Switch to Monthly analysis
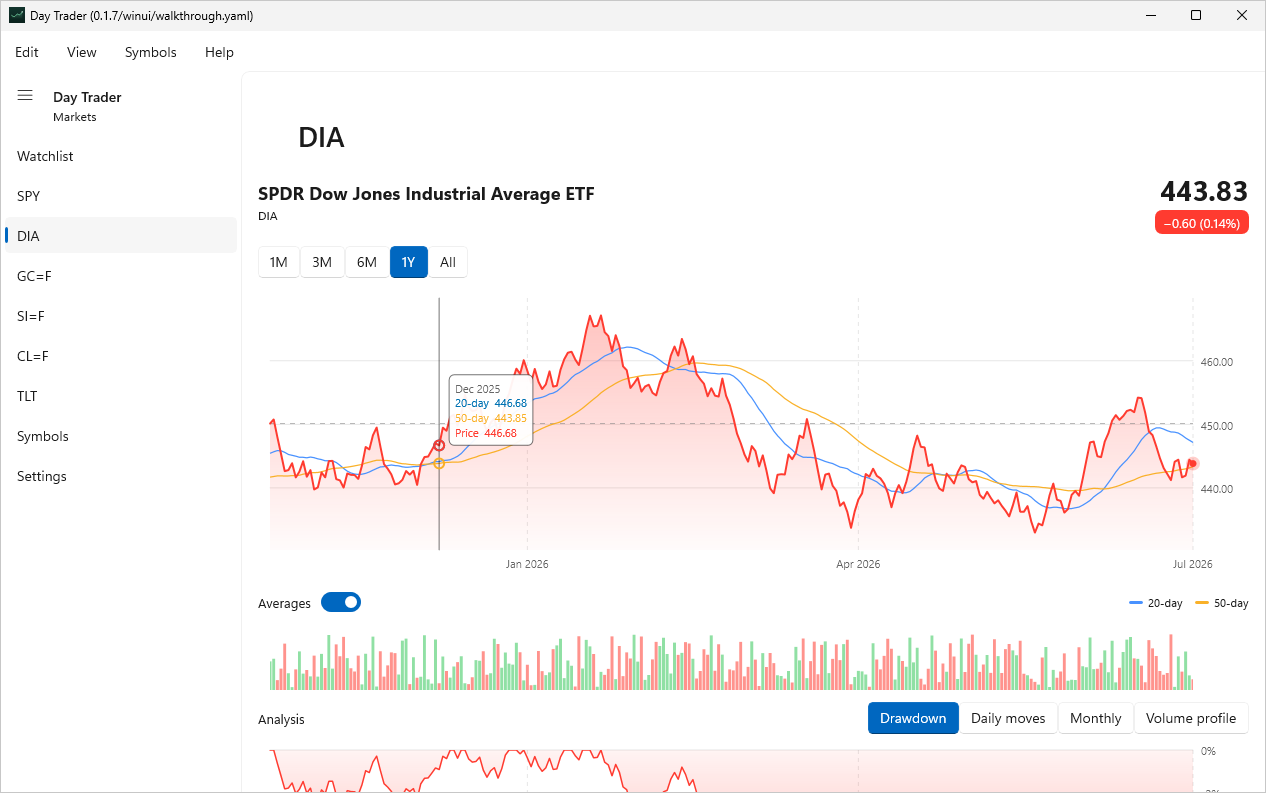 [x=1096, y=718]
